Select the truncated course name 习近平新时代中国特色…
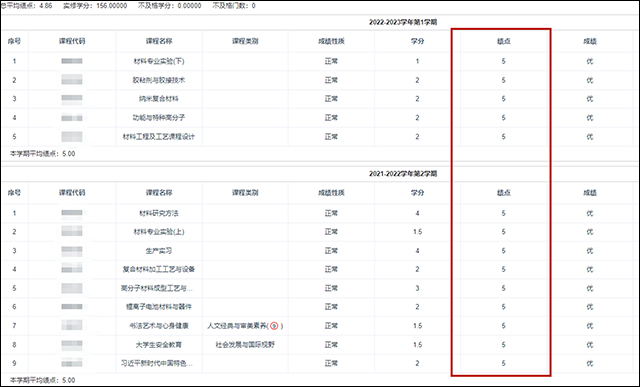640x387 pixels. tap(157, 363)
